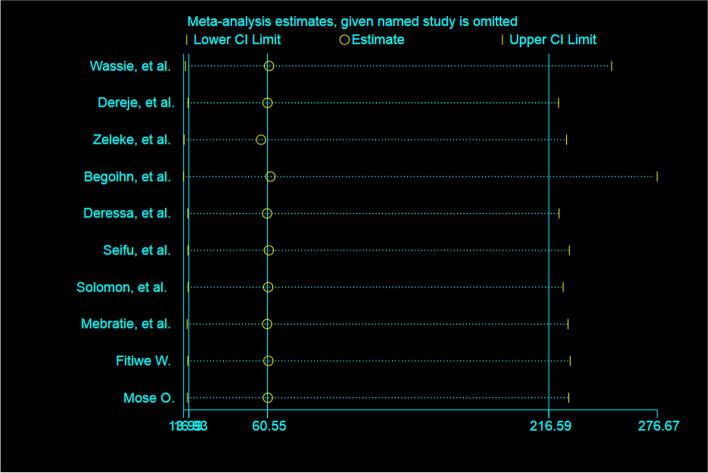The height and width of the screenshot is (473, 708).
Task: Select the Estimate circle symbol in the legend
Action: pyautogui.click(x=345, y=40)
